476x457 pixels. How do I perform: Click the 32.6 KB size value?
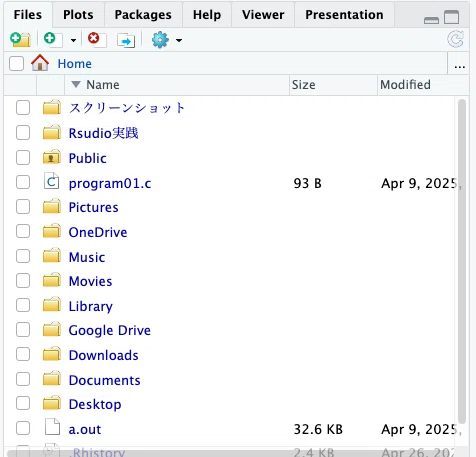[318, 429]
